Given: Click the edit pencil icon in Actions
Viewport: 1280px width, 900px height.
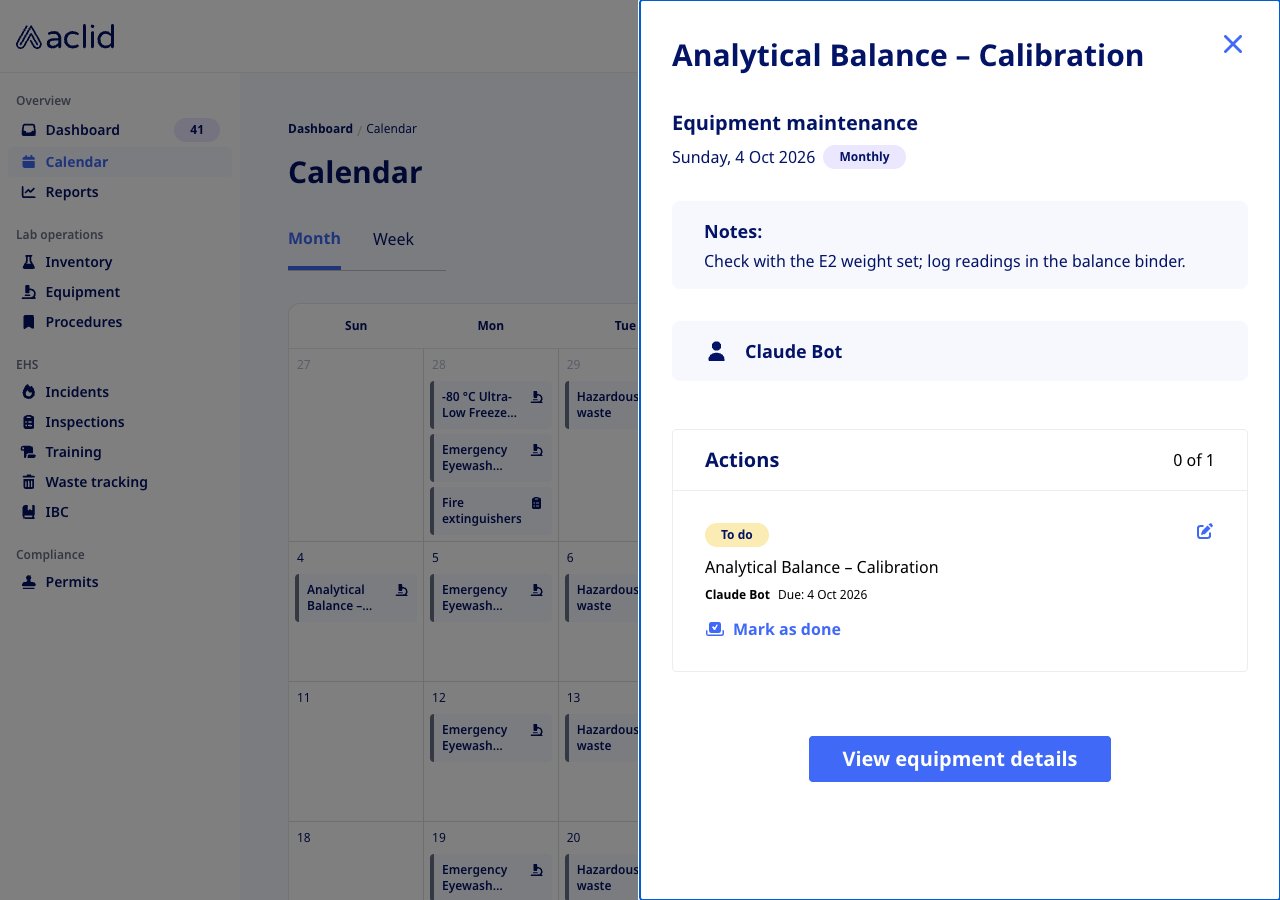Looking at the screenshot, I should click(1205, 531).
